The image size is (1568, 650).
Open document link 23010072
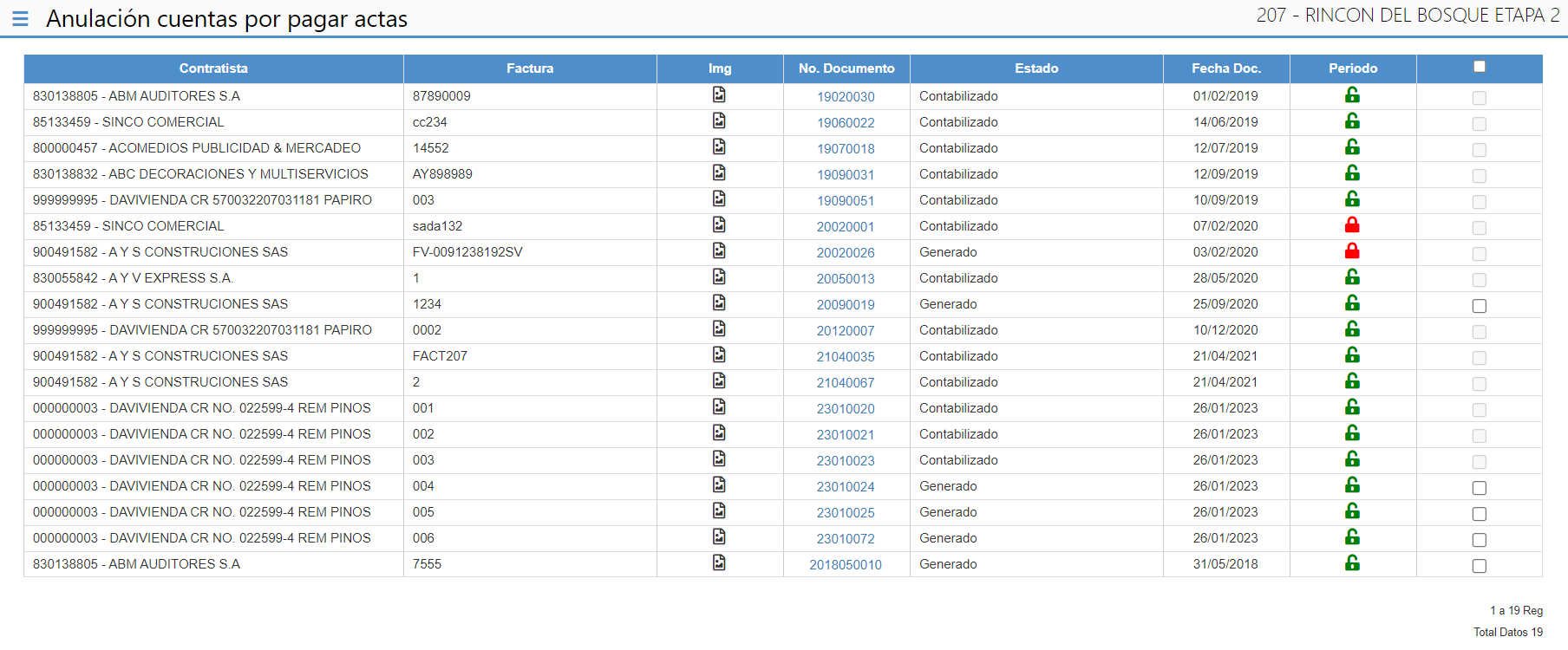pos(846,539)
